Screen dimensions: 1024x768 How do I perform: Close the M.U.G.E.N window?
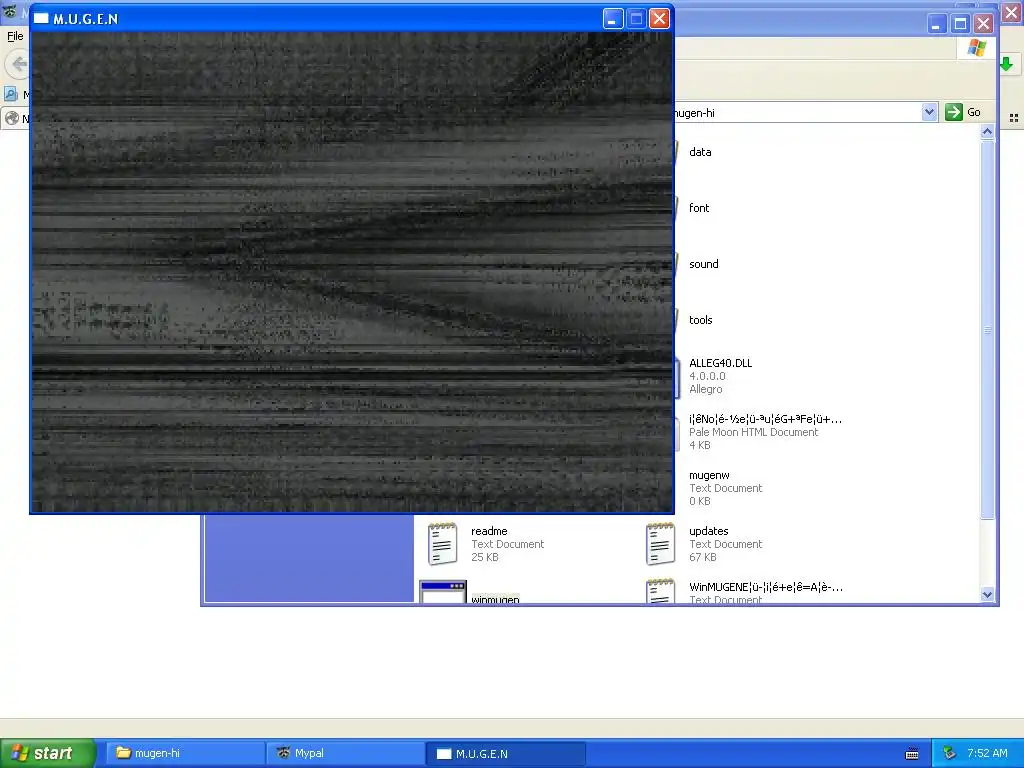[x=660, y=19]
